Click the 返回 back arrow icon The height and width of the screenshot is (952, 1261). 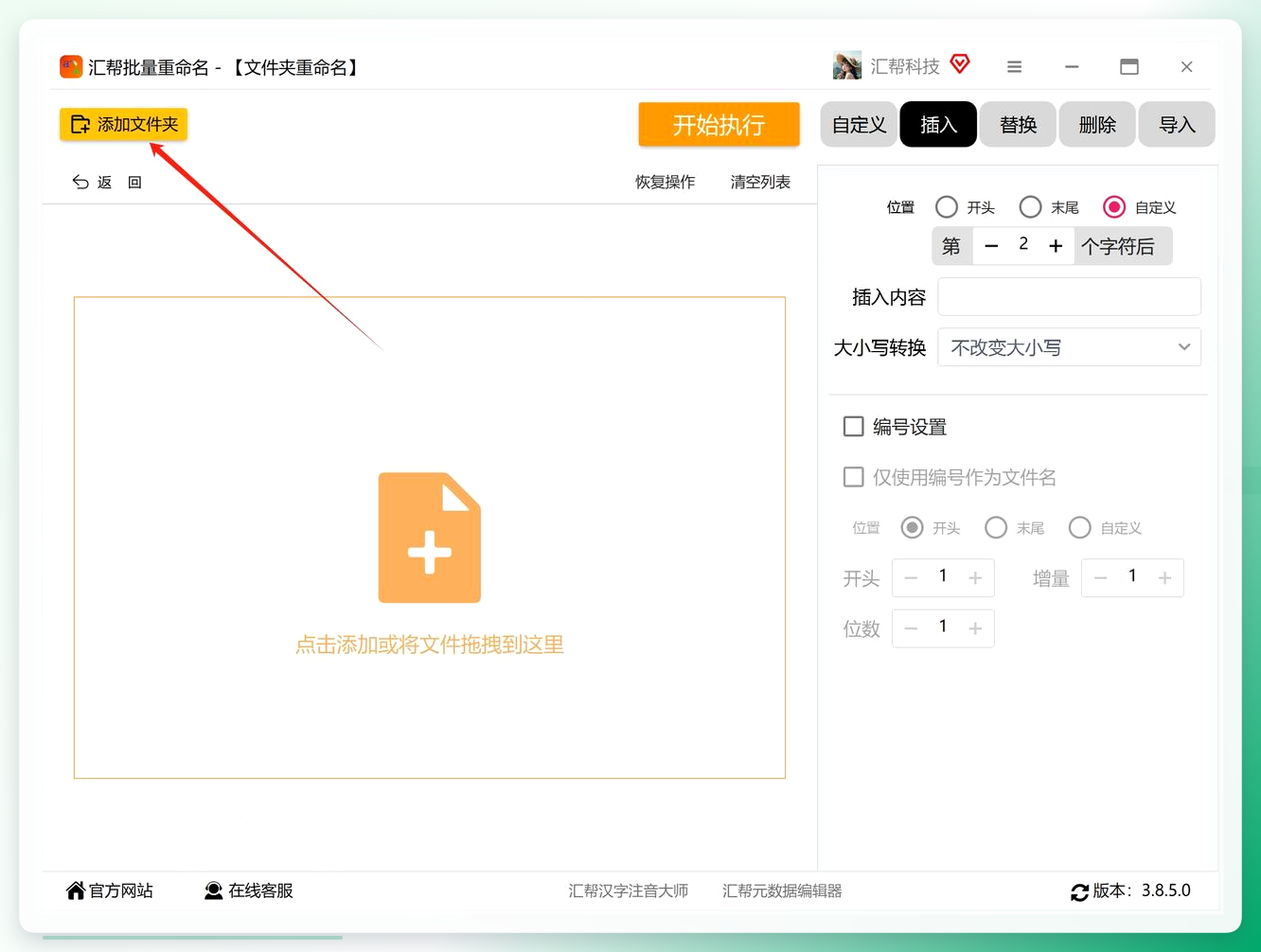click(x=80, y=182)
